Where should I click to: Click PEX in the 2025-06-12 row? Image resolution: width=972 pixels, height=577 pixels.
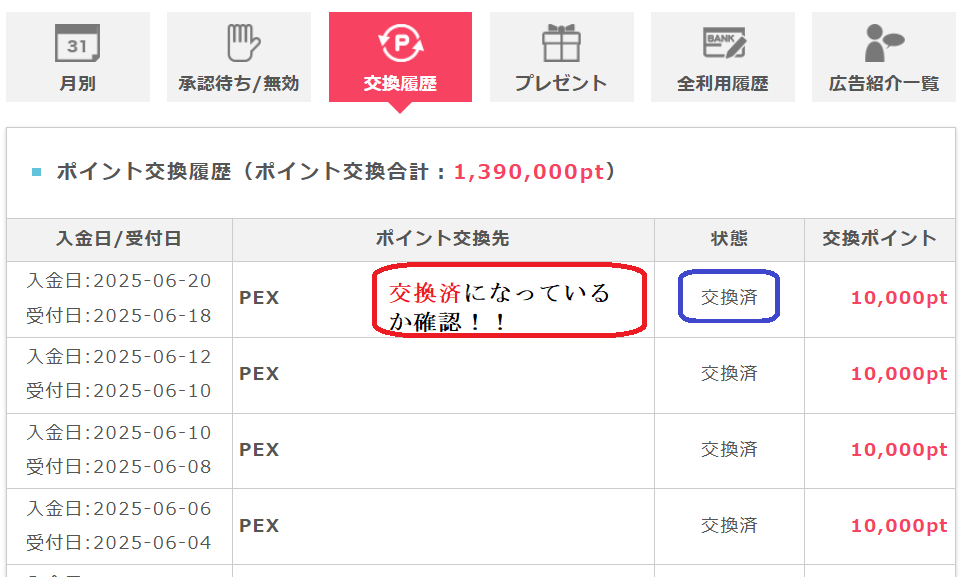[x=259, y=374]
